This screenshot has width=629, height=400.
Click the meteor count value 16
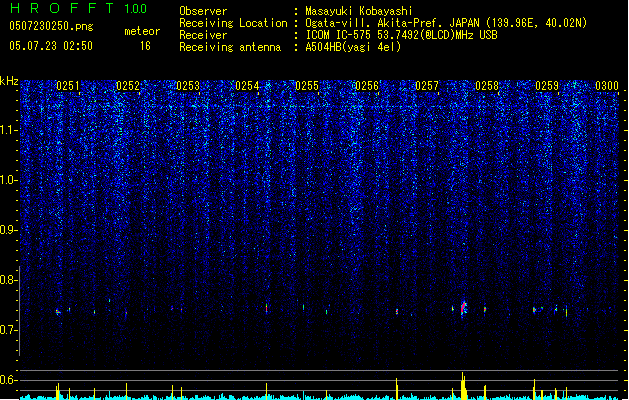point(145,46)
